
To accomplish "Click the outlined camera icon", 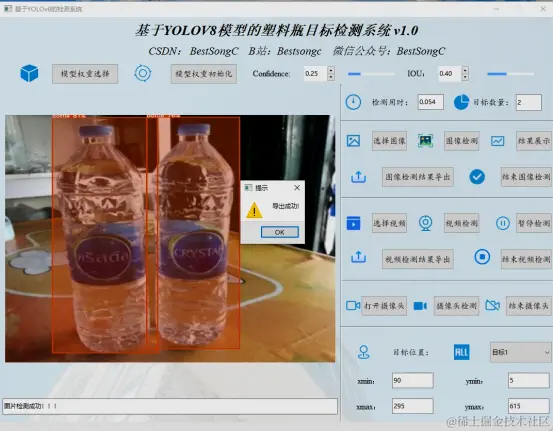I will tap(353, 306).
